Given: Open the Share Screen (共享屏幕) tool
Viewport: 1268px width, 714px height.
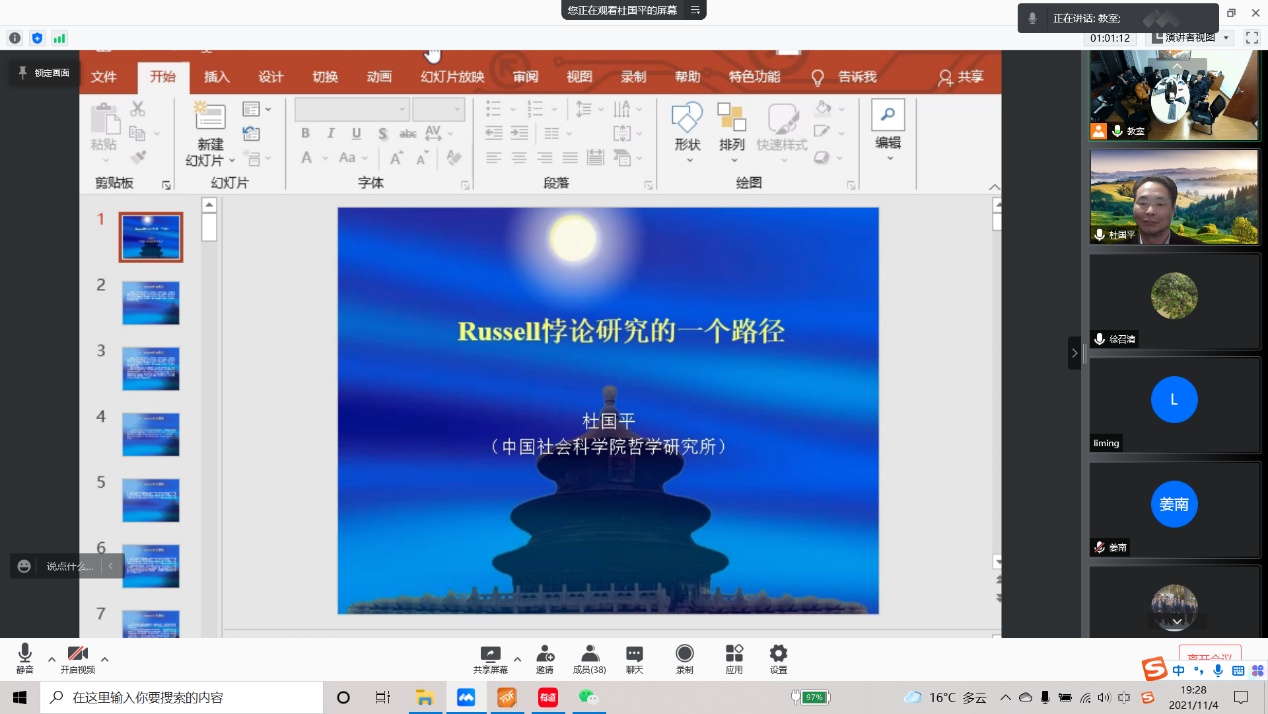Looking at the screenshot, I should 490,658.
